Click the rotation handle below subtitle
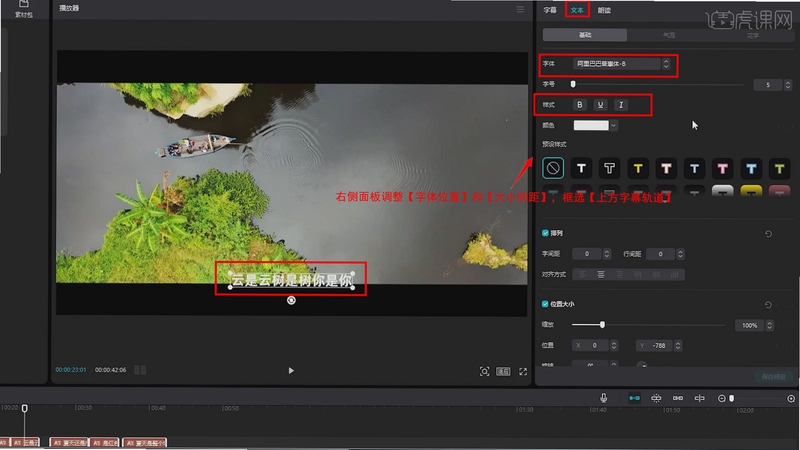The width and height of the screenshot is (800, 450). pos(291,301)
